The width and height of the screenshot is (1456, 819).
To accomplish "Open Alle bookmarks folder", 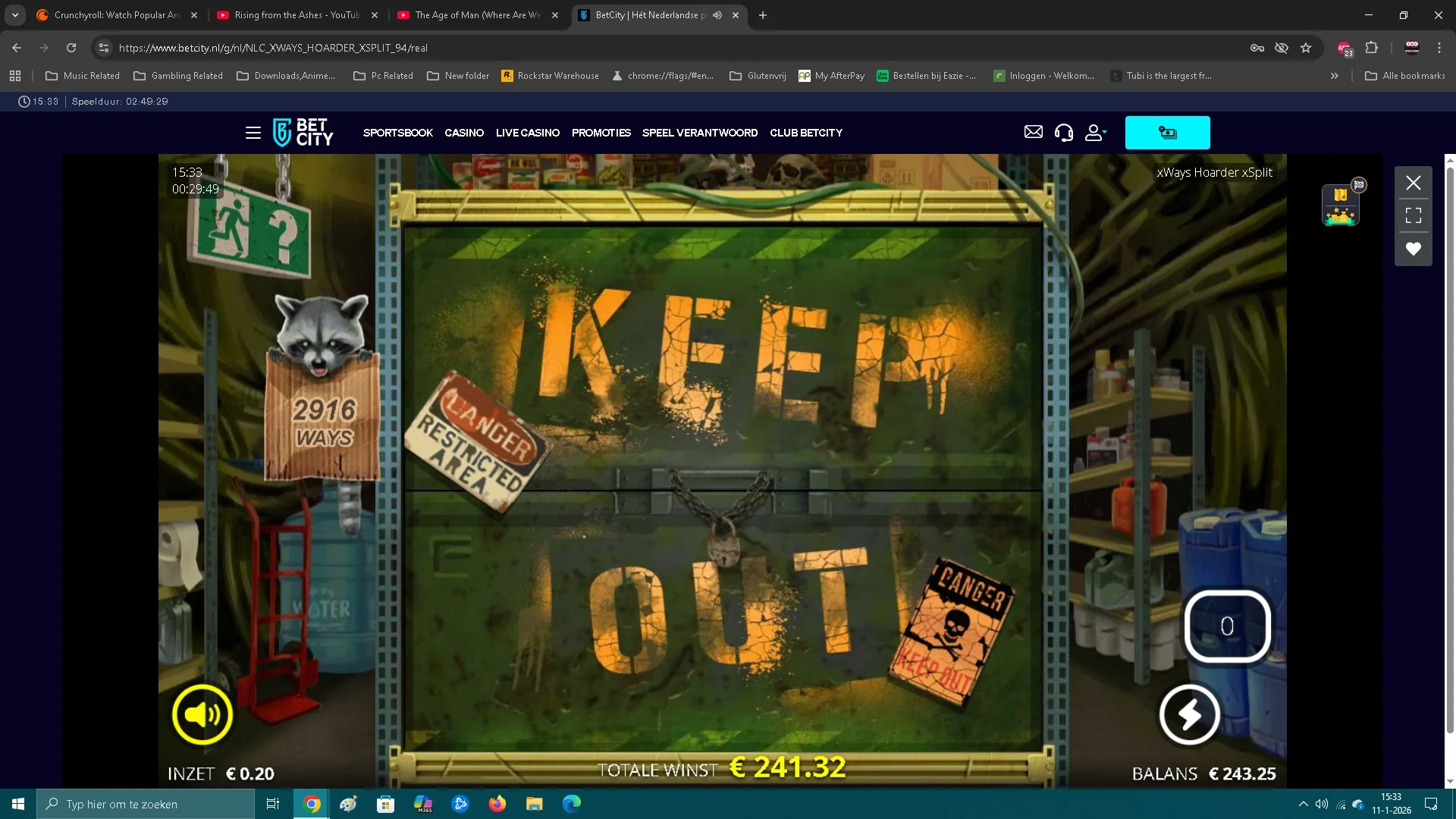I will 1405,76.
